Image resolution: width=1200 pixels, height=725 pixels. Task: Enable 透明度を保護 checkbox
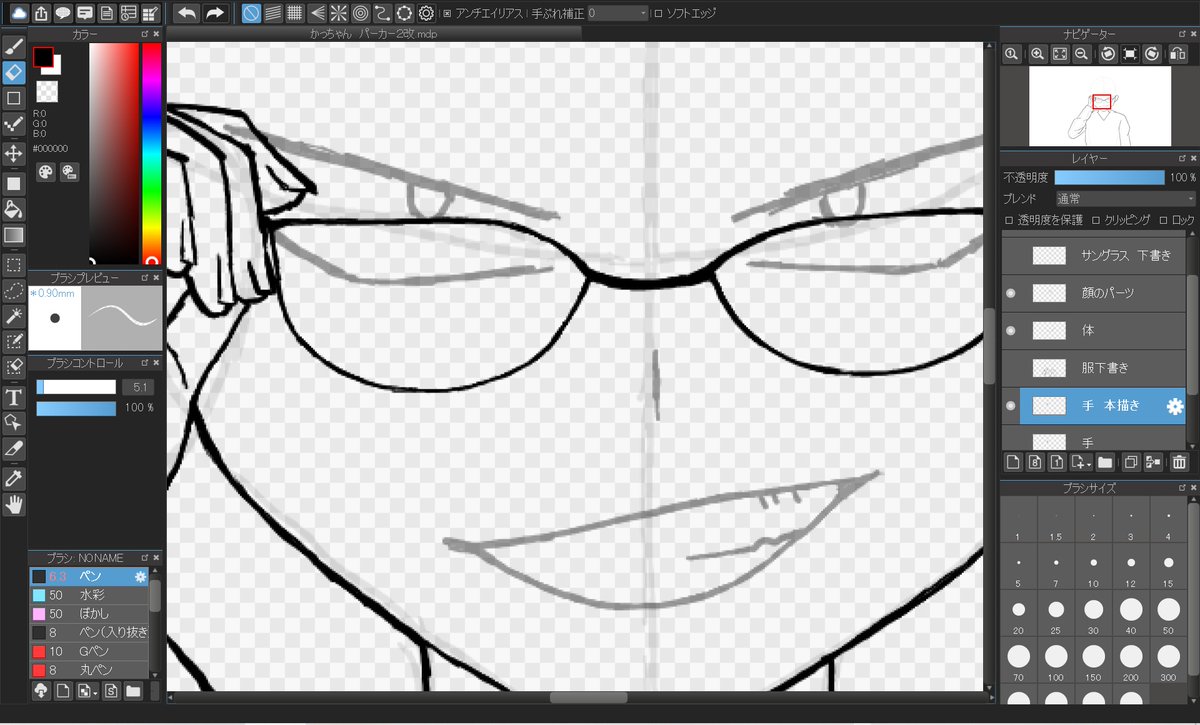[x=1008, y=220]
